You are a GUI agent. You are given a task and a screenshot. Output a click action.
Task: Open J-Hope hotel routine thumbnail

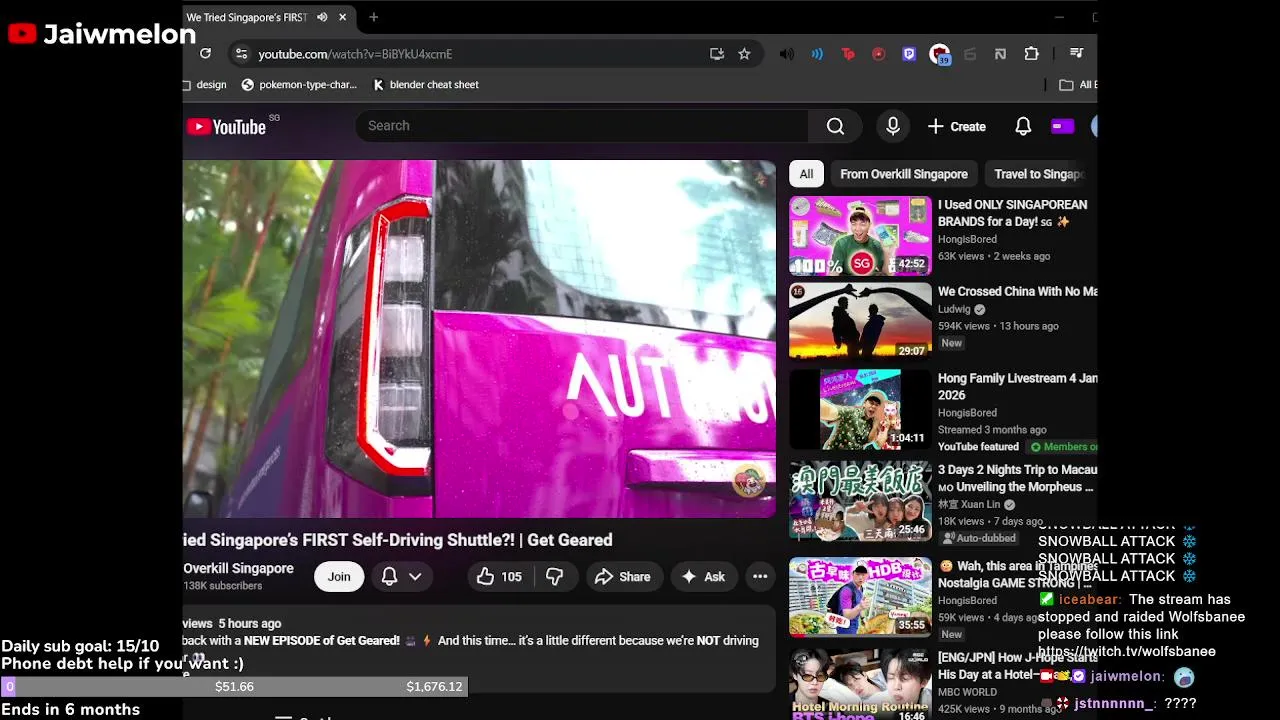pyautogui.click(x=860, y=685)
